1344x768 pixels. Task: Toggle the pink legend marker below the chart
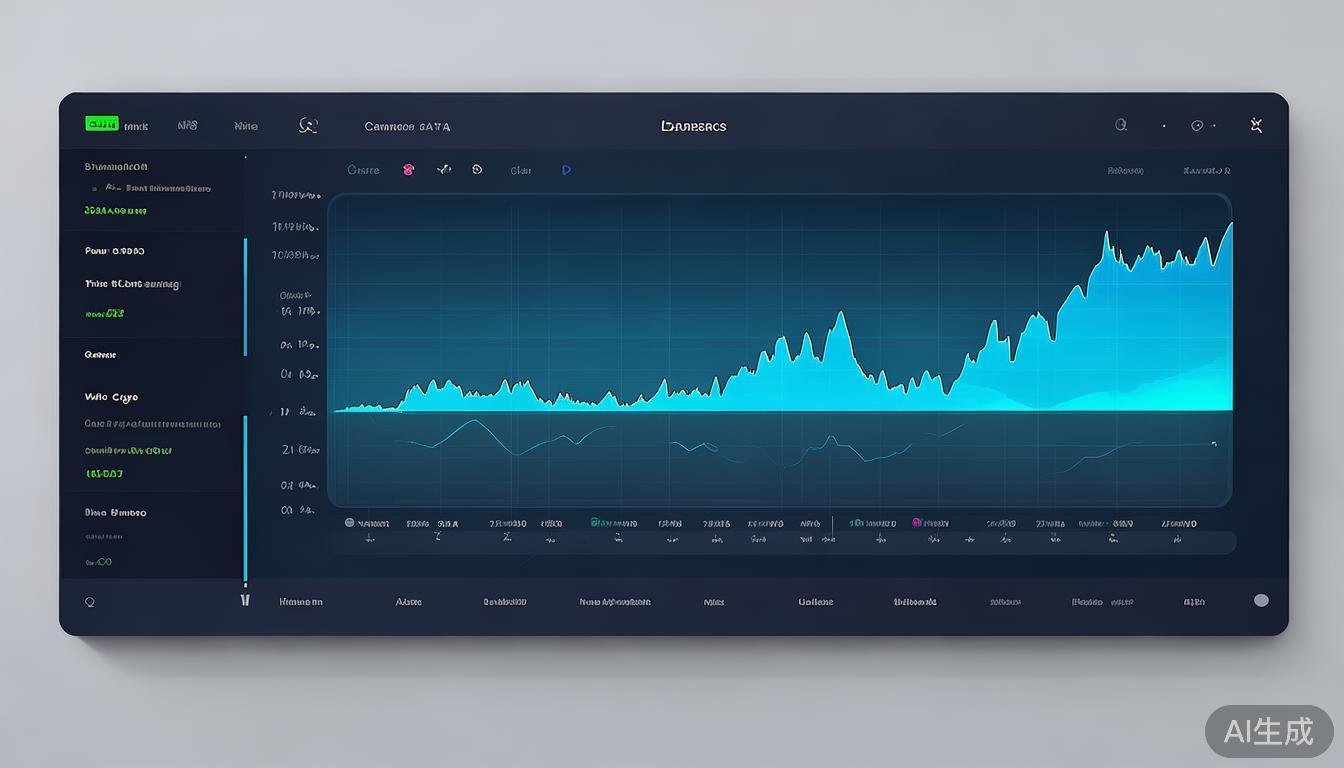click(x=916, y=522)
